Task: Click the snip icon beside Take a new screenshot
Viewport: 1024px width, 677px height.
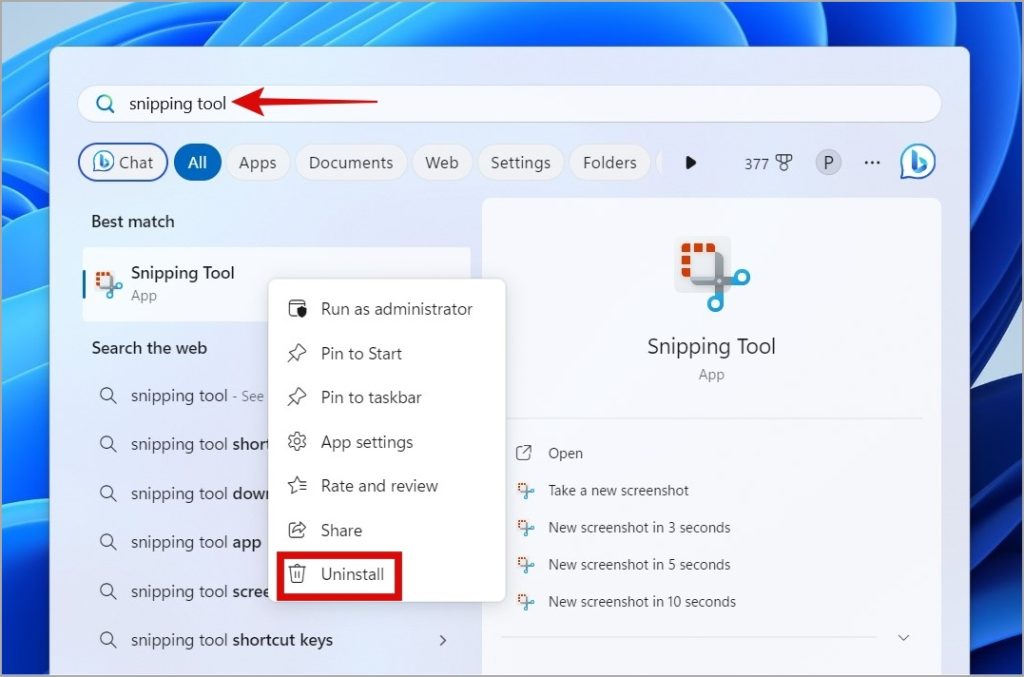Action: 525,490
